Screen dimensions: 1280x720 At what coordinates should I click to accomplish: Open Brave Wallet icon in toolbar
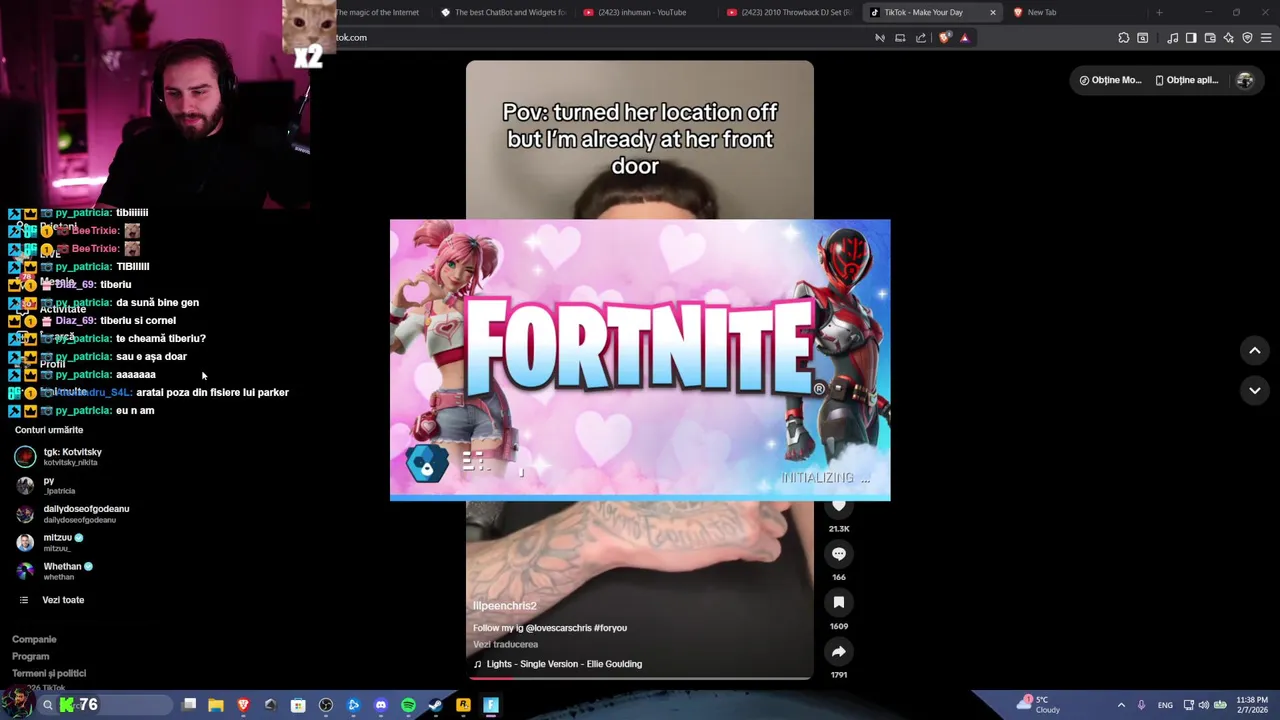click(1210, 38)
